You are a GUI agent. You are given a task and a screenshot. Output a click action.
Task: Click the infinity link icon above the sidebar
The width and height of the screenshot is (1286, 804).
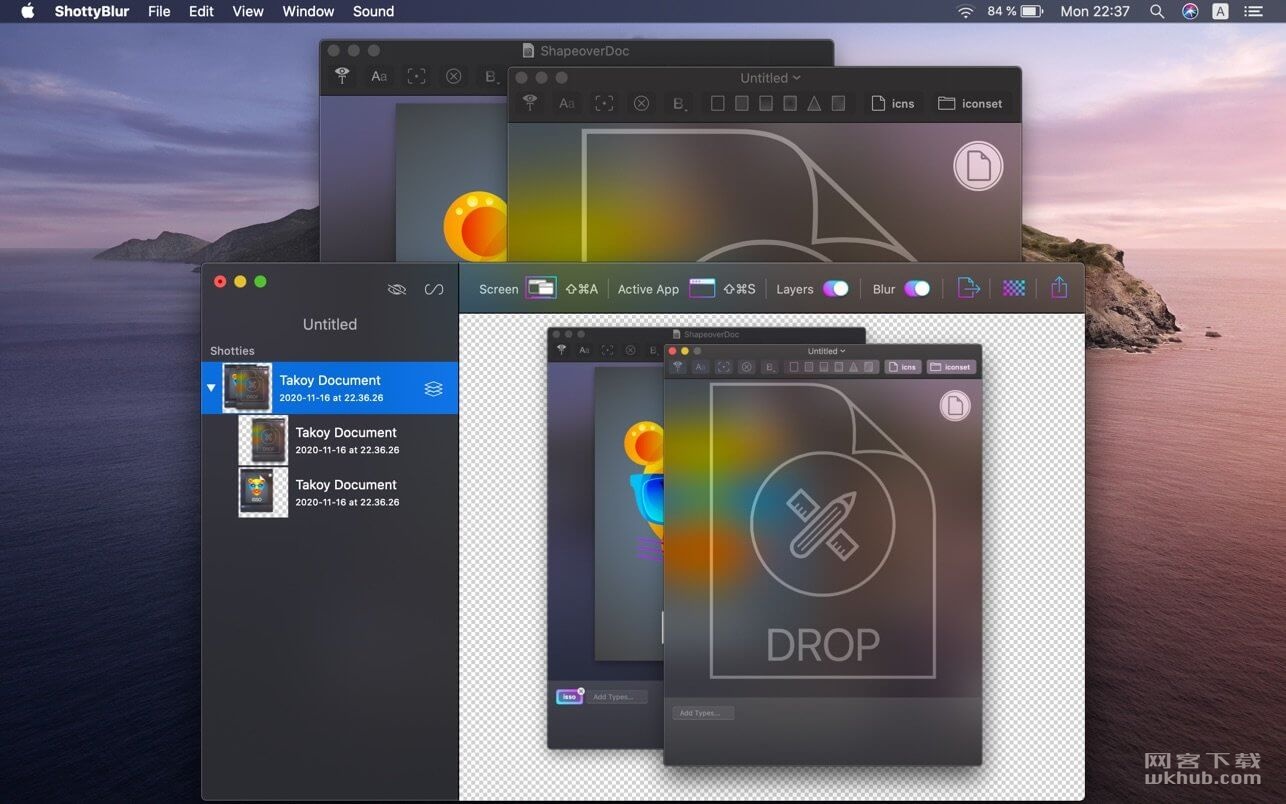(x=433, y=289)
